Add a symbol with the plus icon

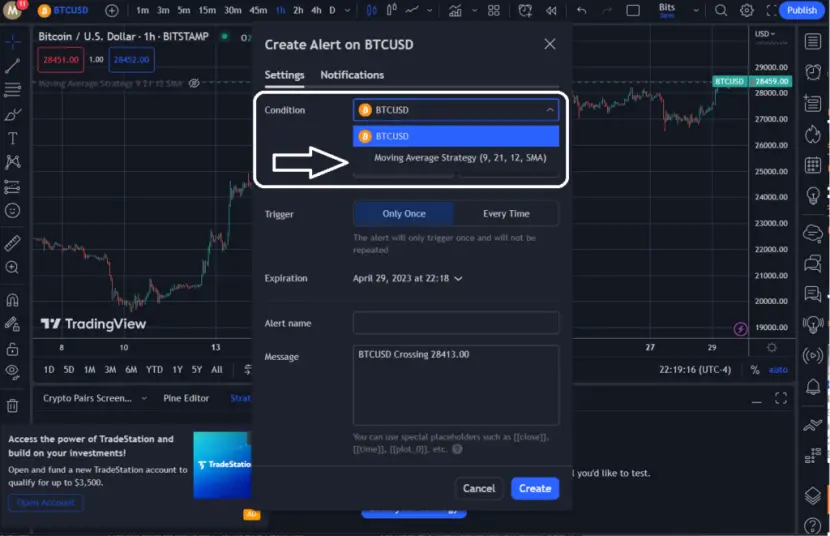pyautogui.click(x=112, y=10)
